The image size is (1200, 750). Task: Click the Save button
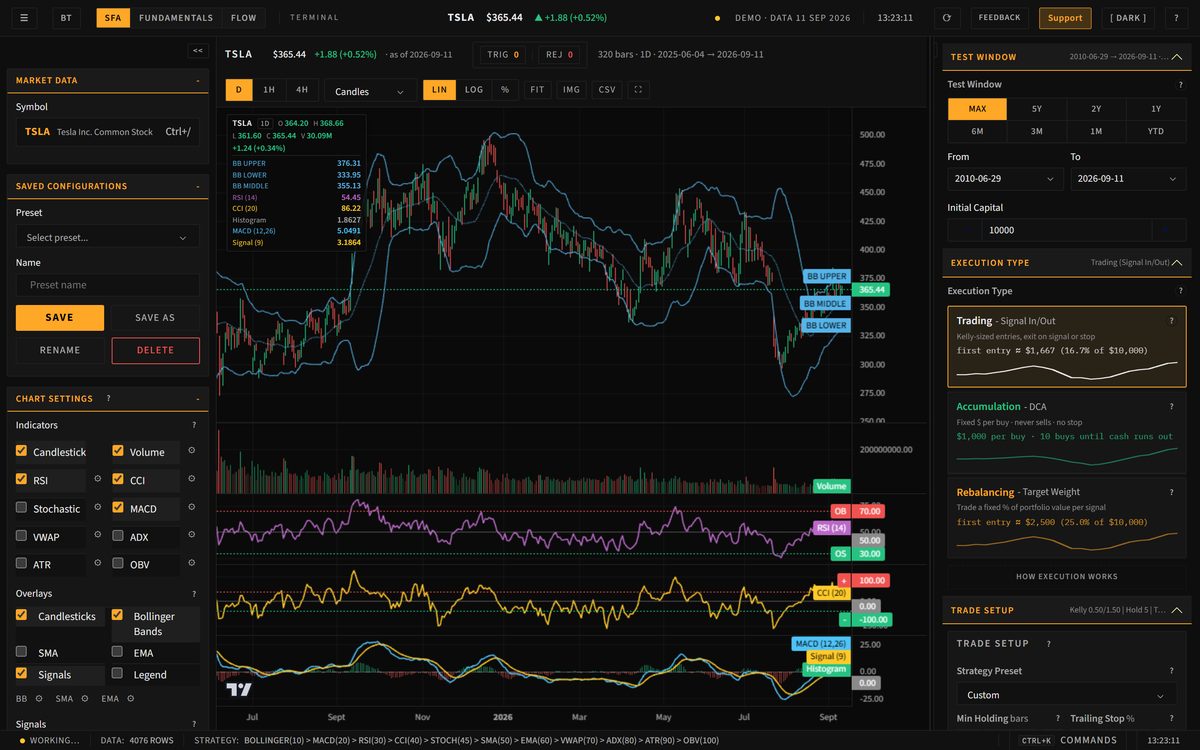pos(60,317)
